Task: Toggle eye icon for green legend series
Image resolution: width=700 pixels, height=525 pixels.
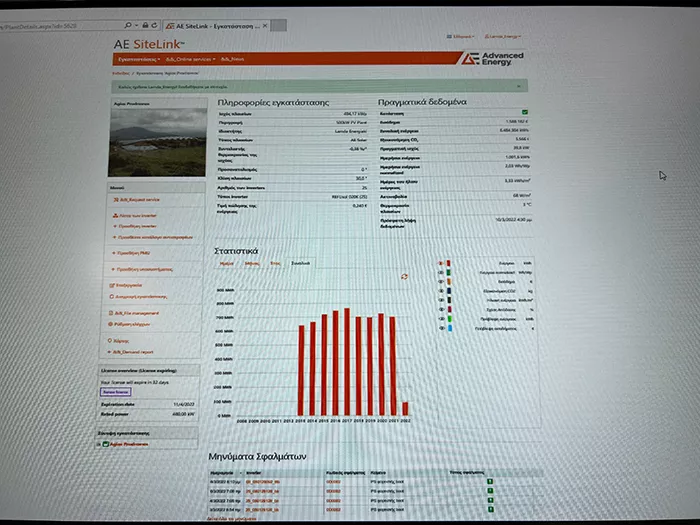Action: tap(440, 273)
